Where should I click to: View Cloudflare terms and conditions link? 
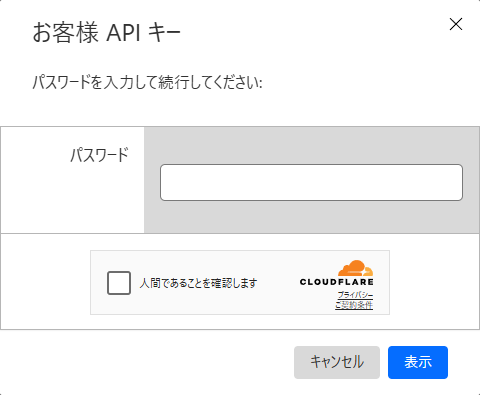point(354,305)
